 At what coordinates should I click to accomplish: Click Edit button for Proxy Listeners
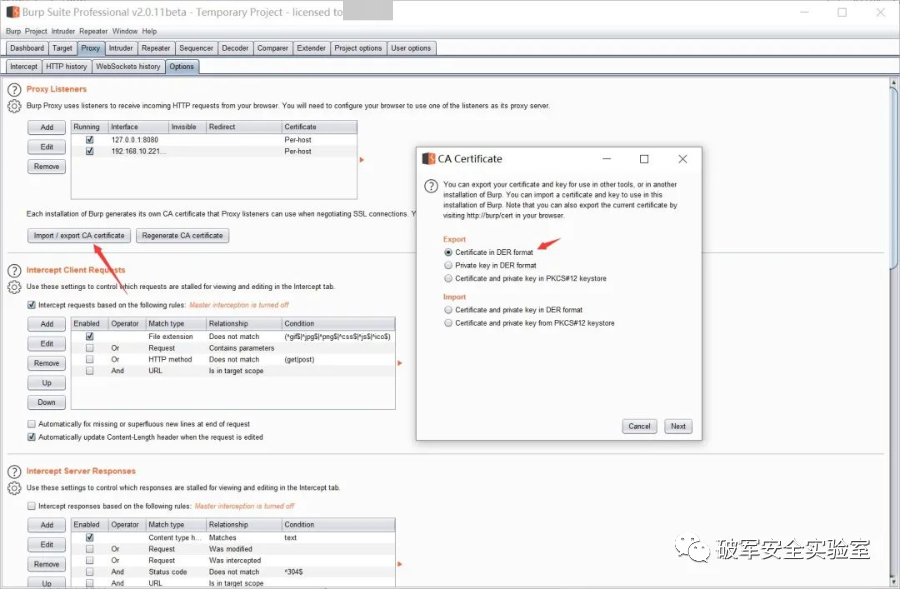coord(46,147)
